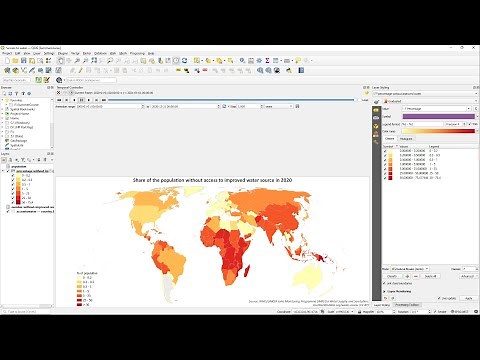Open the Layers panel layer styling icon
The image size is (480, 360).
tap(4, 160)
